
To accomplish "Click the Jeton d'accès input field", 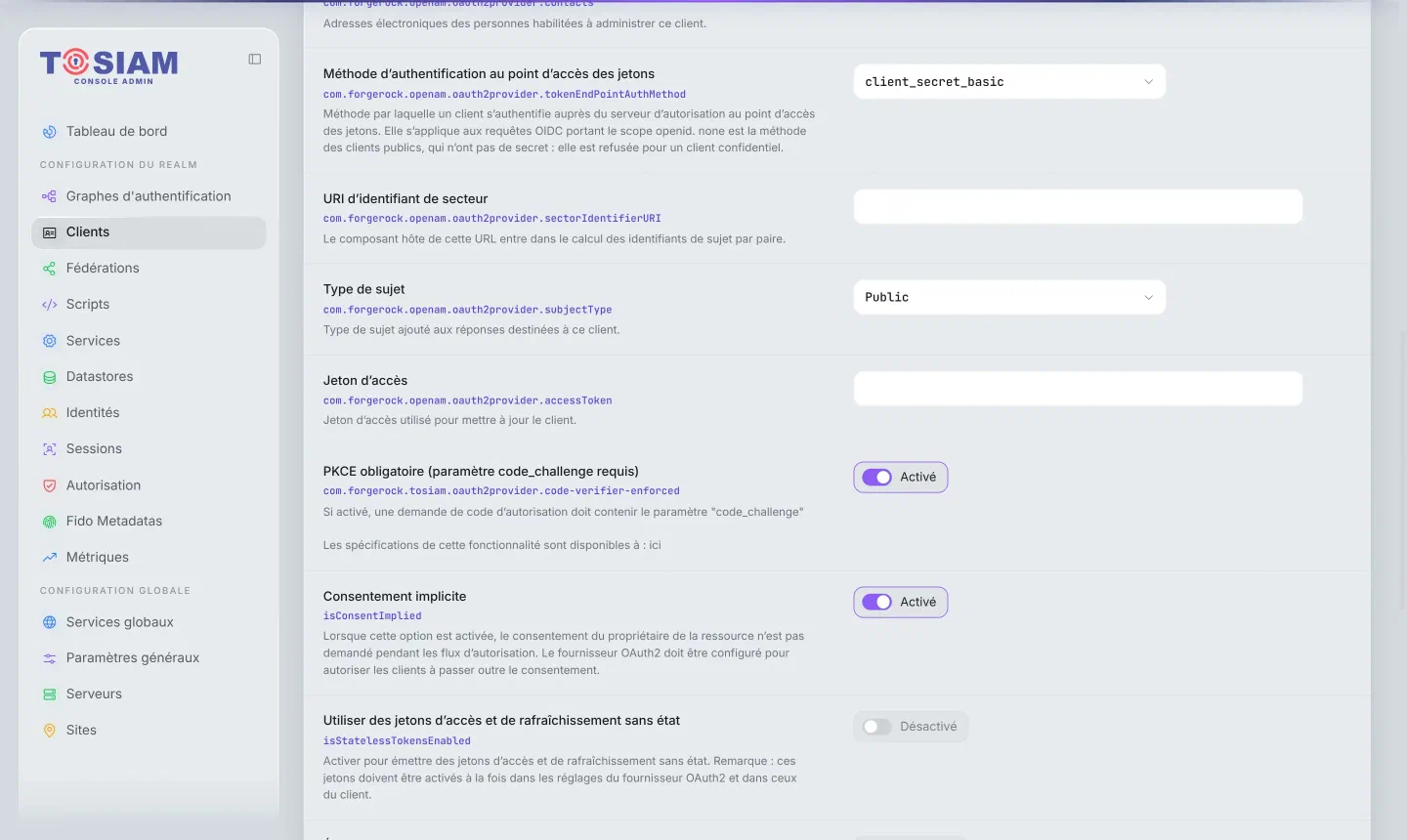I will (1078, 388).
